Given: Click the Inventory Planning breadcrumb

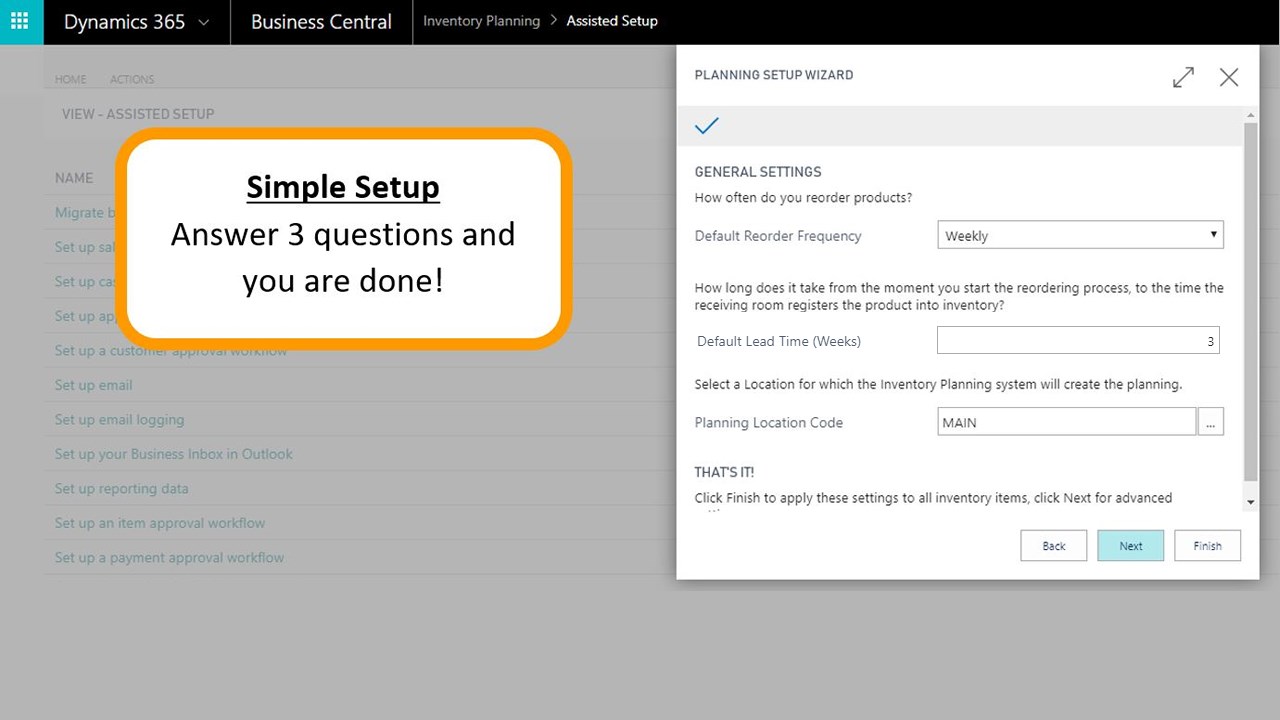Looking at the screenshot, I should [x=481, y=21].
